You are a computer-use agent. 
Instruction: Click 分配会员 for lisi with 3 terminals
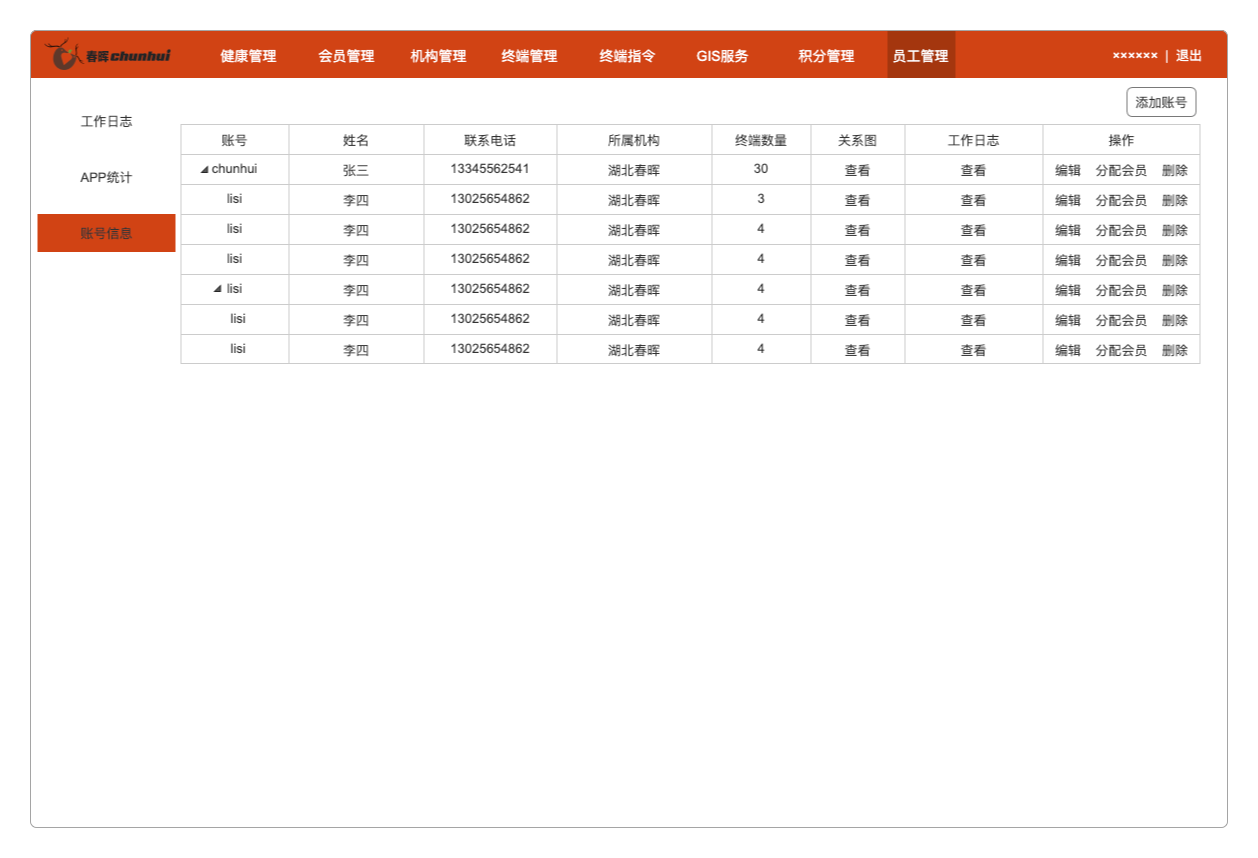1121,200
